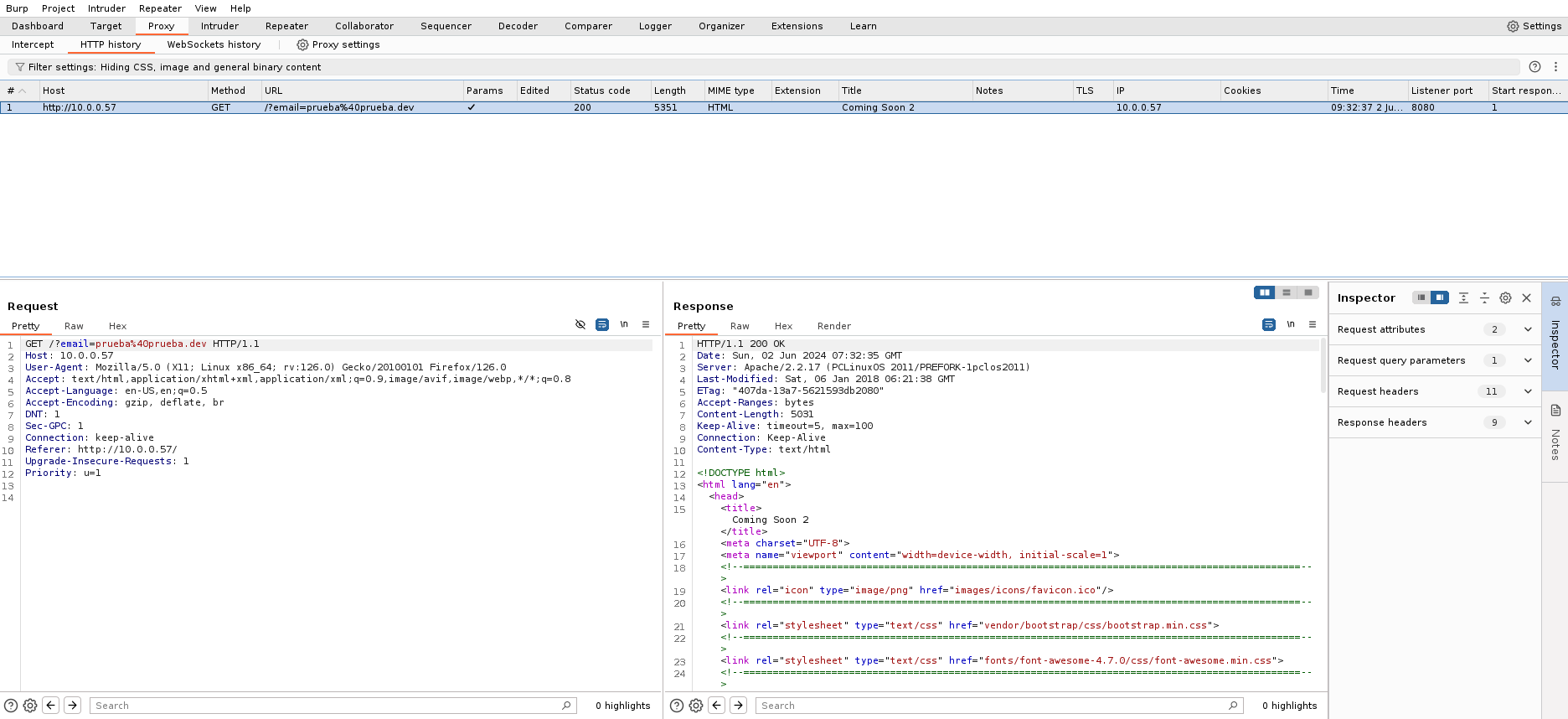This screenshot has width=1568, height=719.
Task: Expand Response headers section
Action: coord(1527,422)
